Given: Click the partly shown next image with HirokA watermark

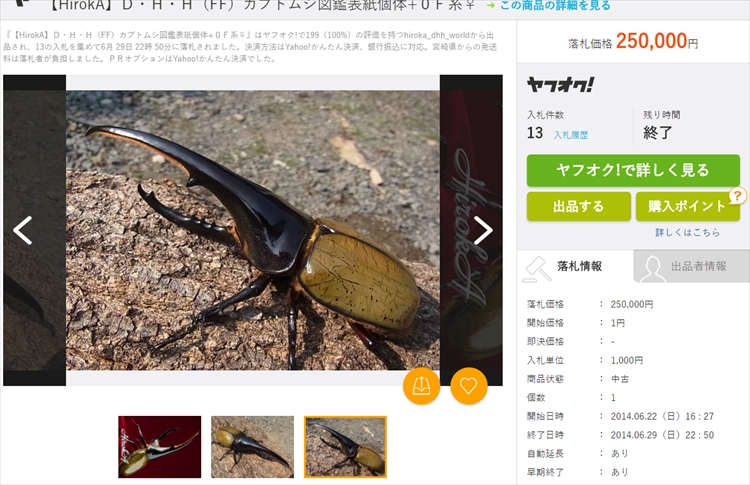Looking at the screenshot, I should (471, 230).
